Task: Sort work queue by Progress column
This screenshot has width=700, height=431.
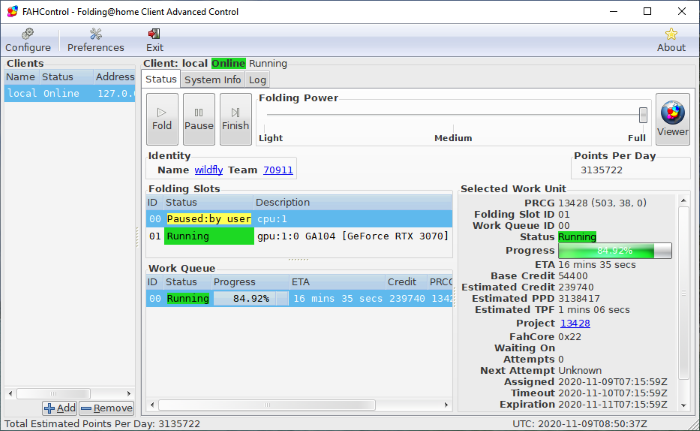Action: [x=250, y=282]
